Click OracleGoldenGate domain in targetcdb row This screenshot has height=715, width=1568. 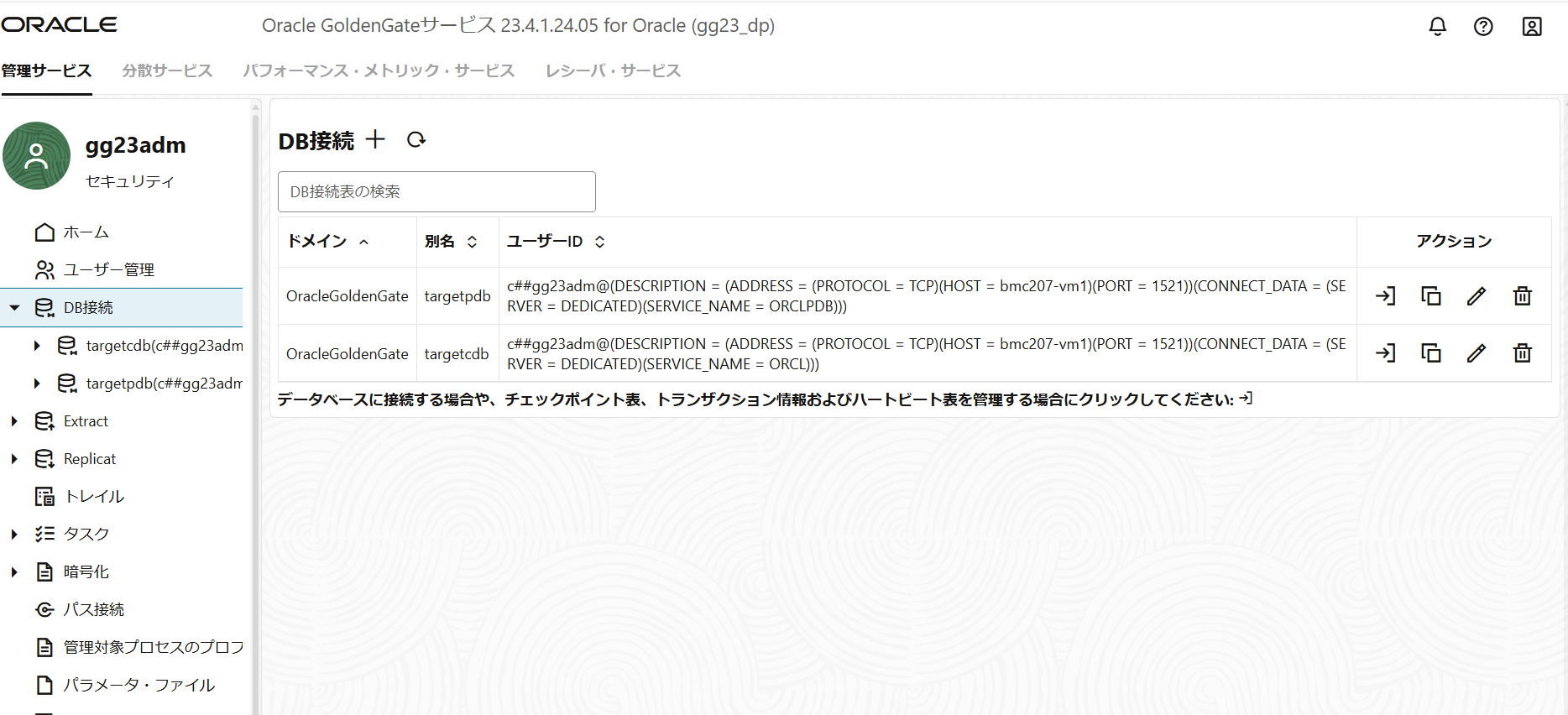[347, 354]
